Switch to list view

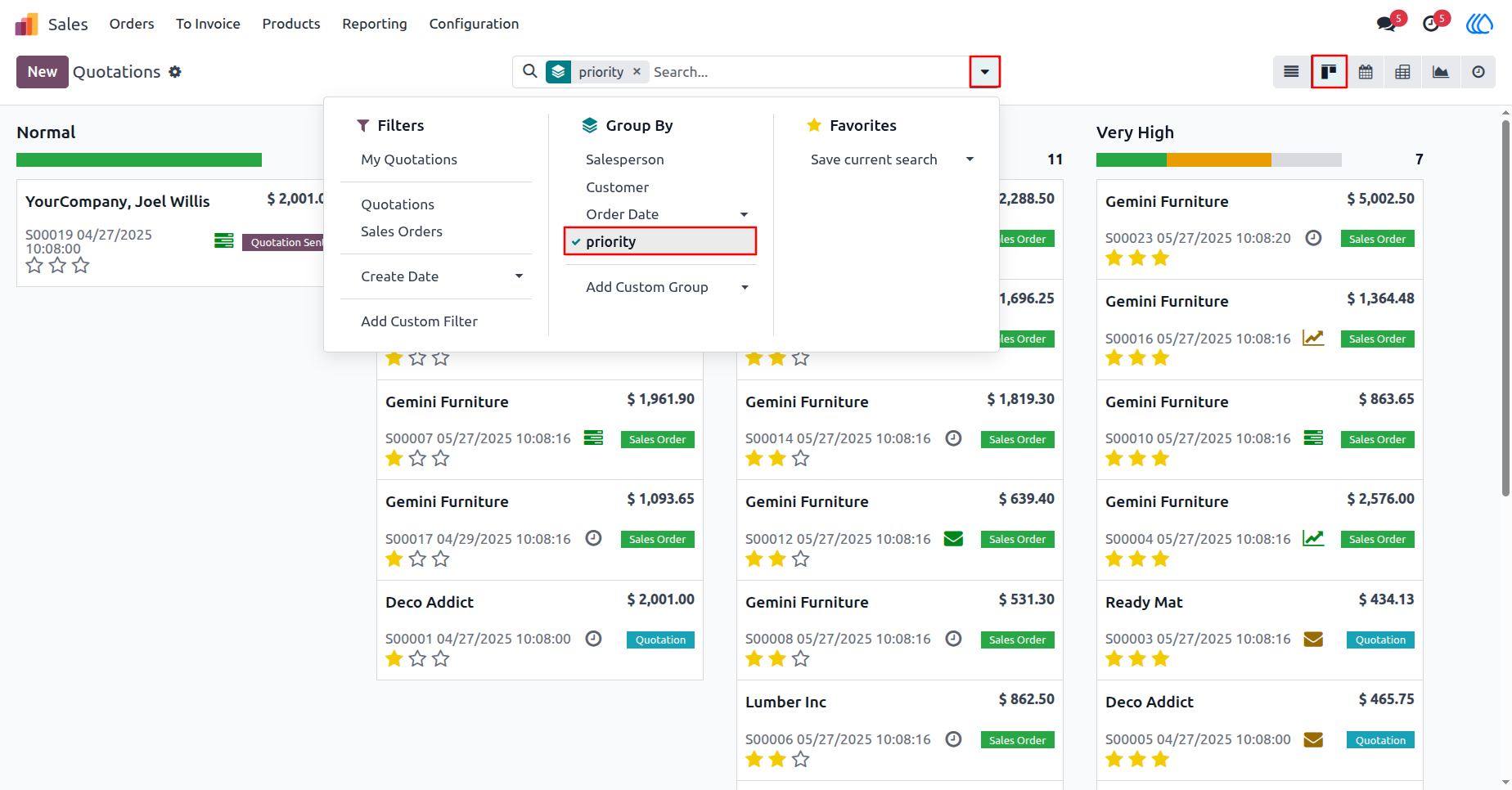coord(1291,72)
